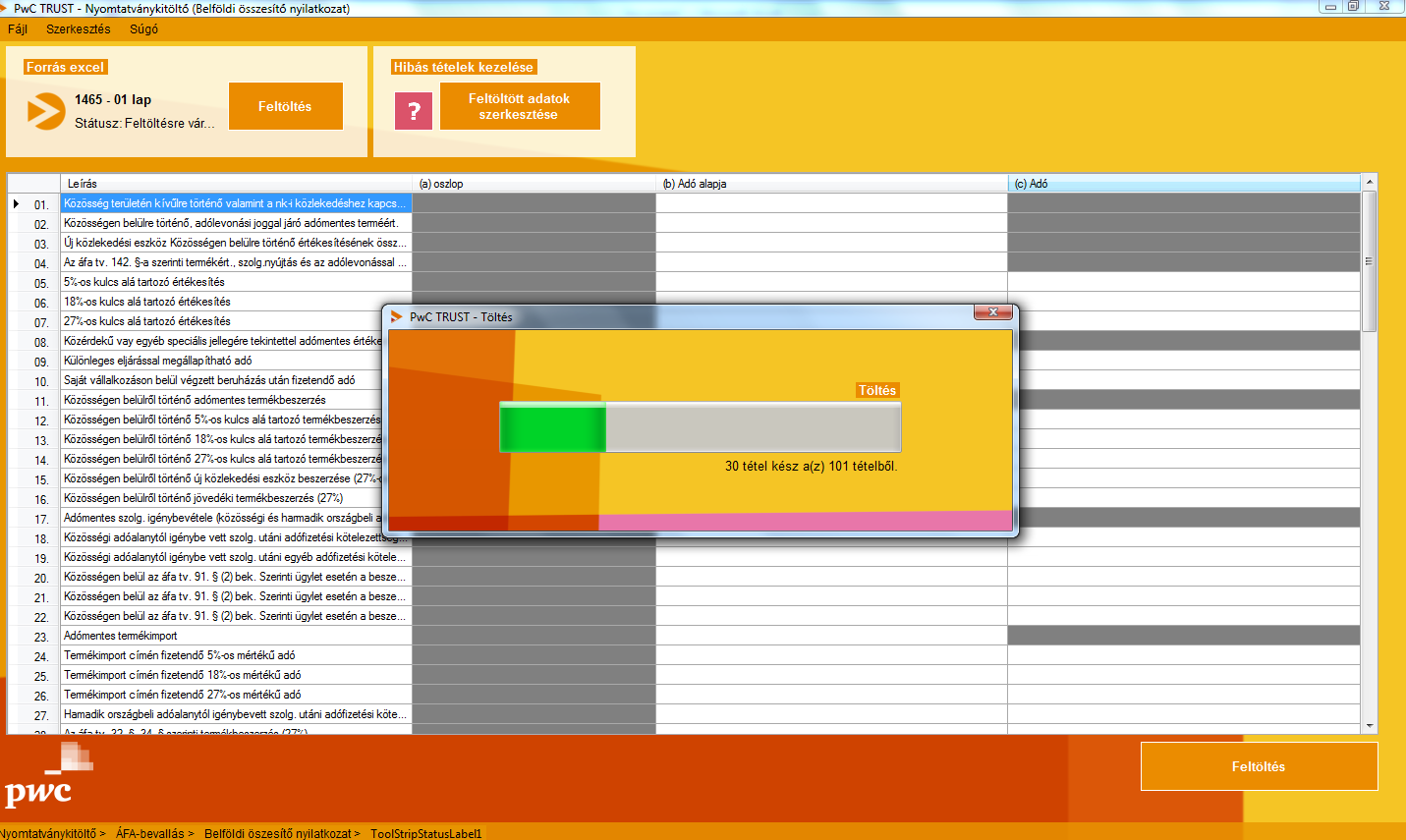The height and width of the screenshot is (840, 1406).
Task: Click the bottom right Feltöltés button
Action: click(1259, 766)
